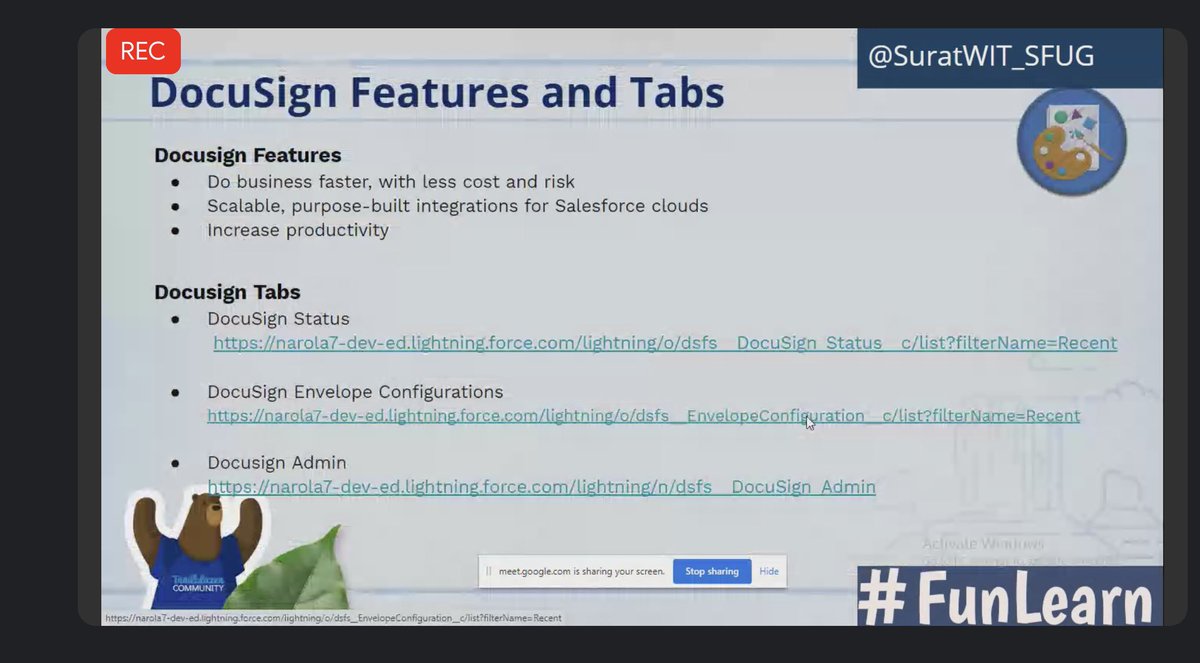Image resolution: width=1200 pixels, height=663 pixels.
Task: Open the DocuSign Status filter link
Action: coord(665,342)
